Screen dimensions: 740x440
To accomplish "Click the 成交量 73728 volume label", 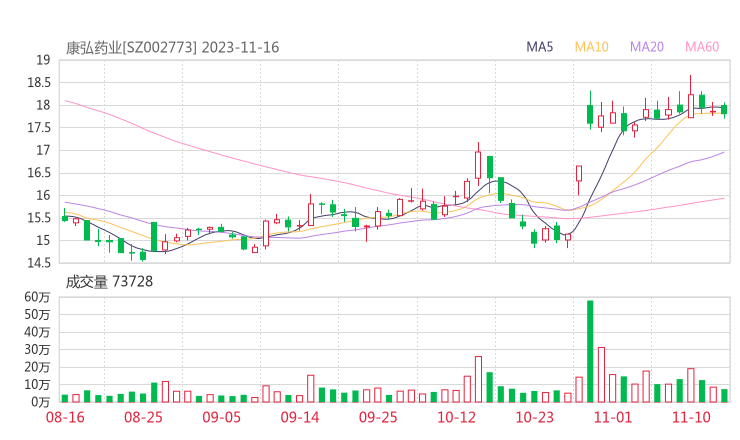I will 109,282.
